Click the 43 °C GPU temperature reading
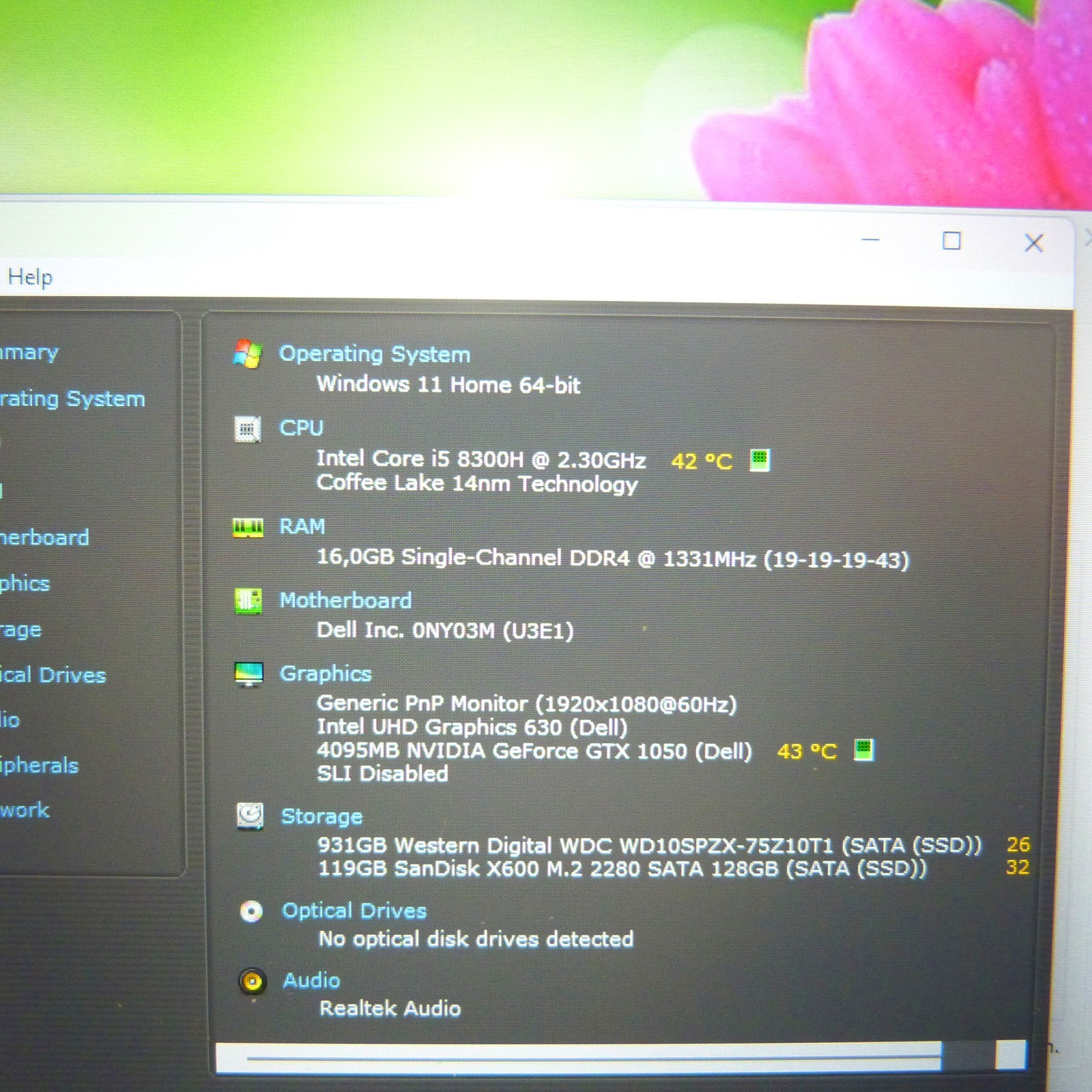Image resolution: width=1092 pixels, height=1092 pixels. 807,751
